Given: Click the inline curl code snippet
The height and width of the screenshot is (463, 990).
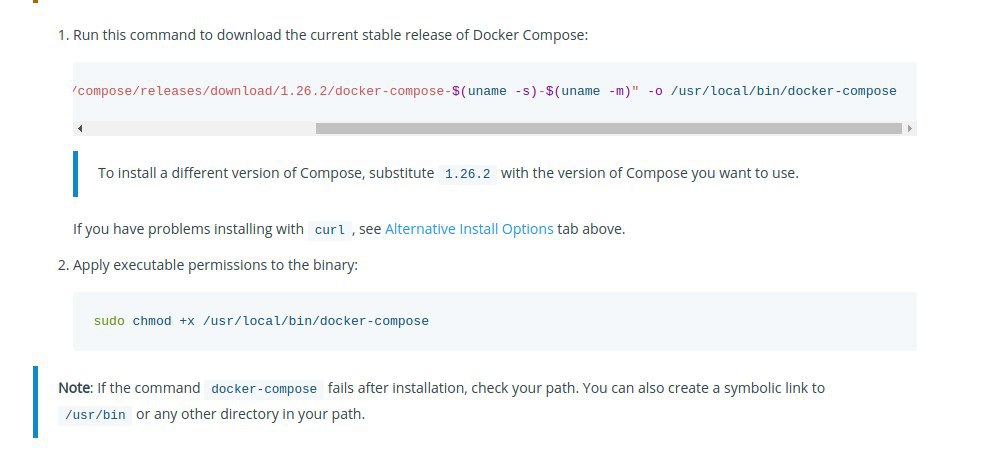Looking at the screenshot, I should coord(330,230).
